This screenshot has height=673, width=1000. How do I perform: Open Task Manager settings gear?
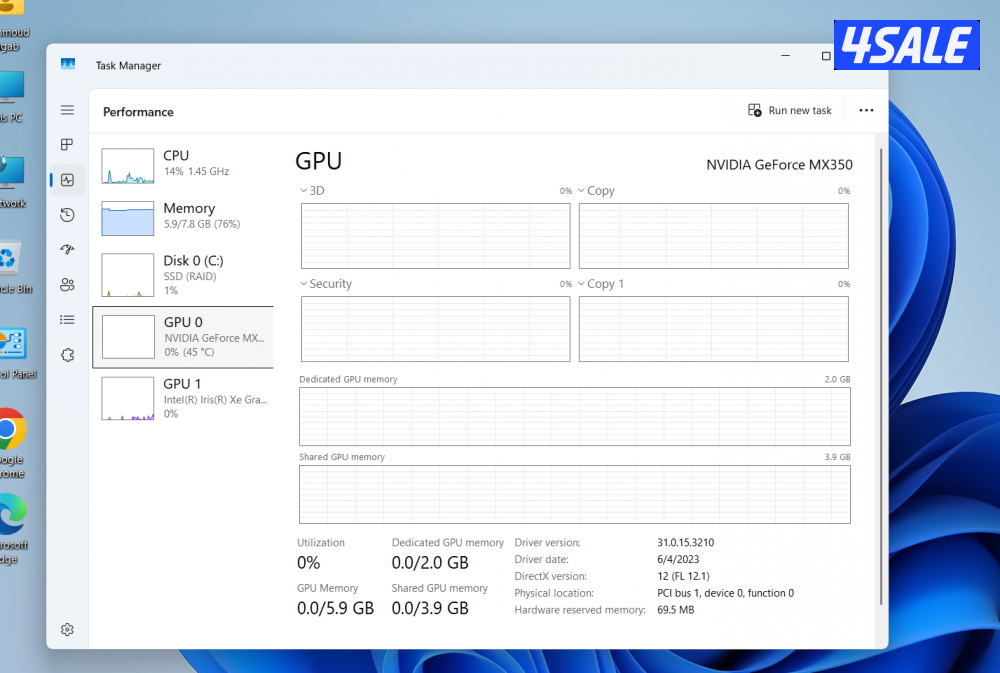coord(67,629)
